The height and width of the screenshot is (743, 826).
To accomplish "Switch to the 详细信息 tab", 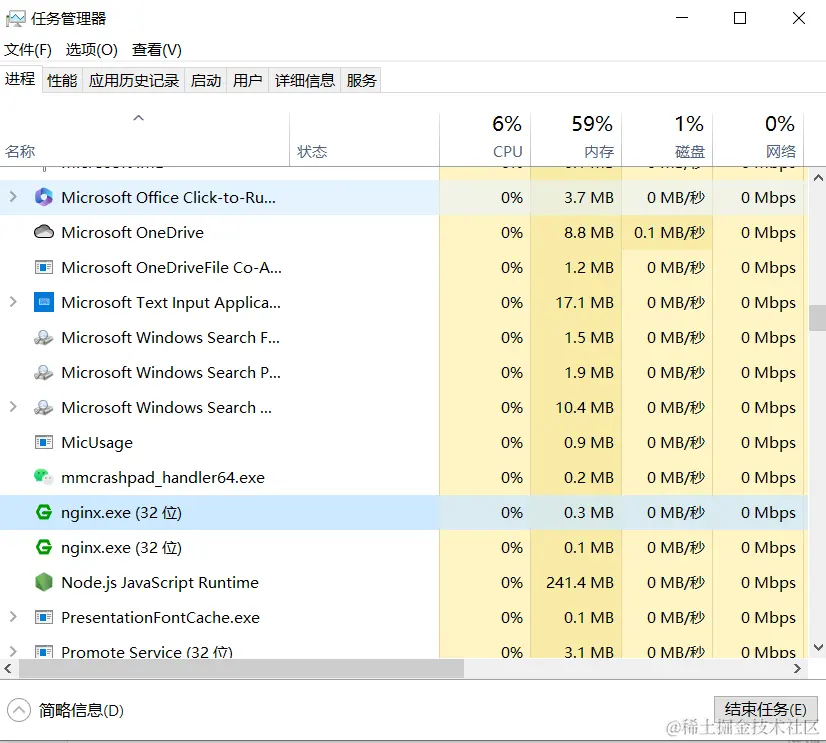I will [305, 81].
